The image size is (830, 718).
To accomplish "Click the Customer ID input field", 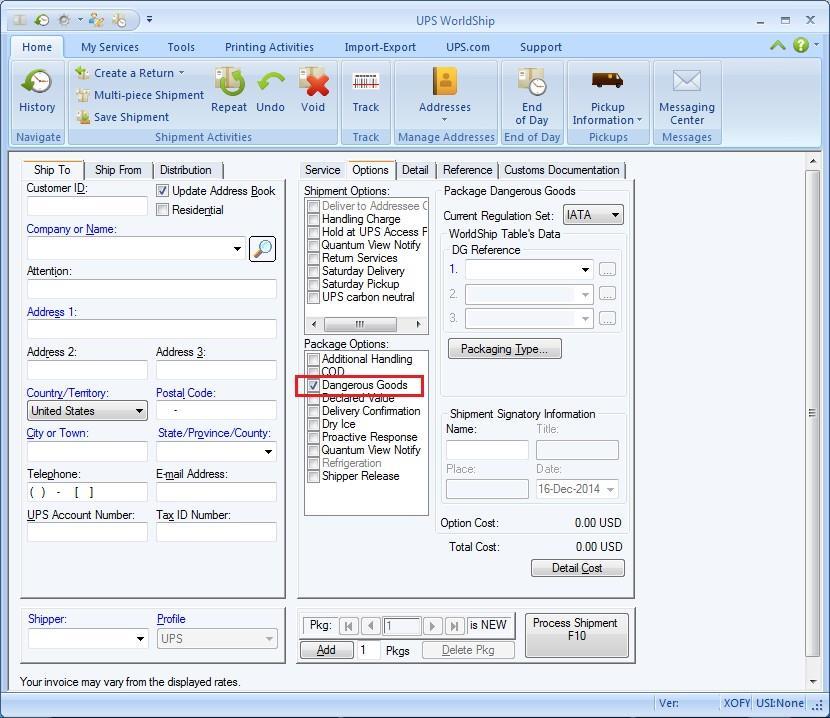I will [x=87, y=206].
